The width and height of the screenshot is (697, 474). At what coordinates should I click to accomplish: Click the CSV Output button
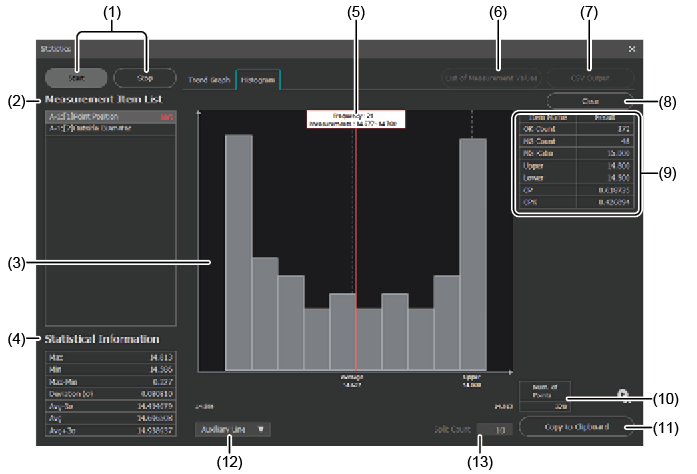point(589,77)
